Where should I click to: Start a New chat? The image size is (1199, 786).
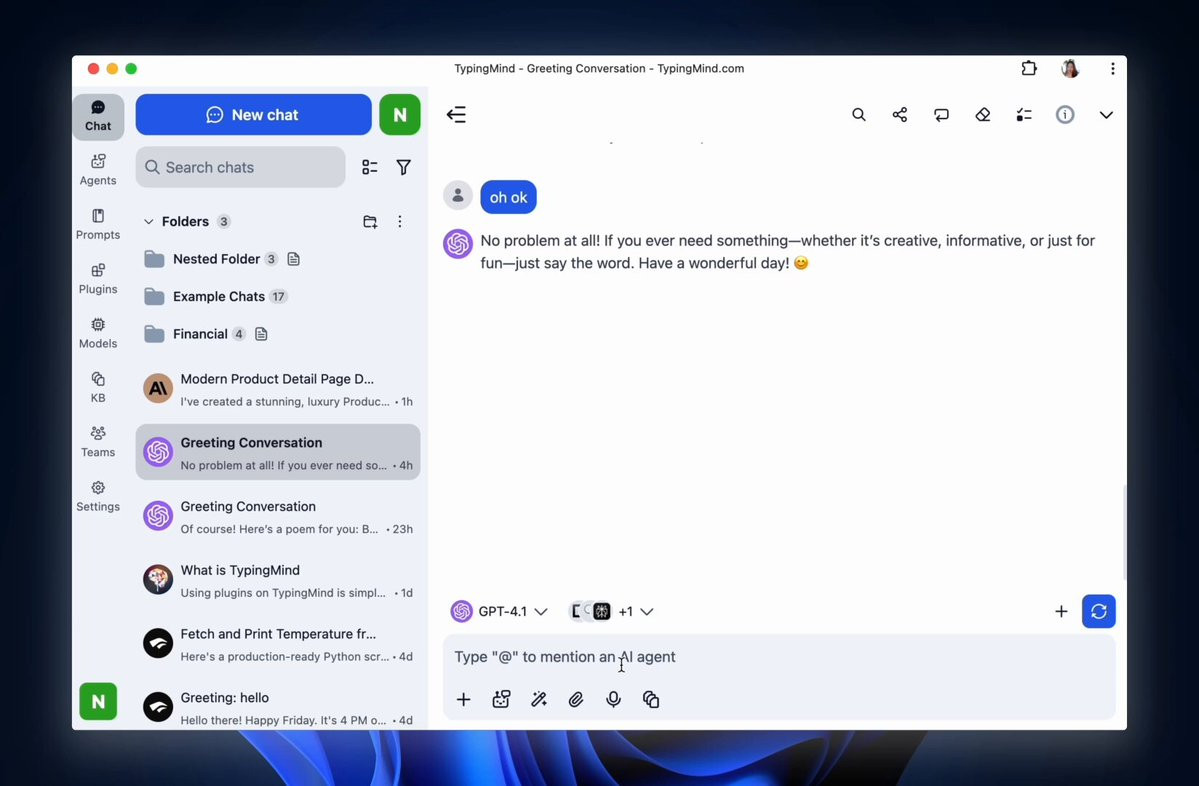pyautogui.click(x=253, y=115)
